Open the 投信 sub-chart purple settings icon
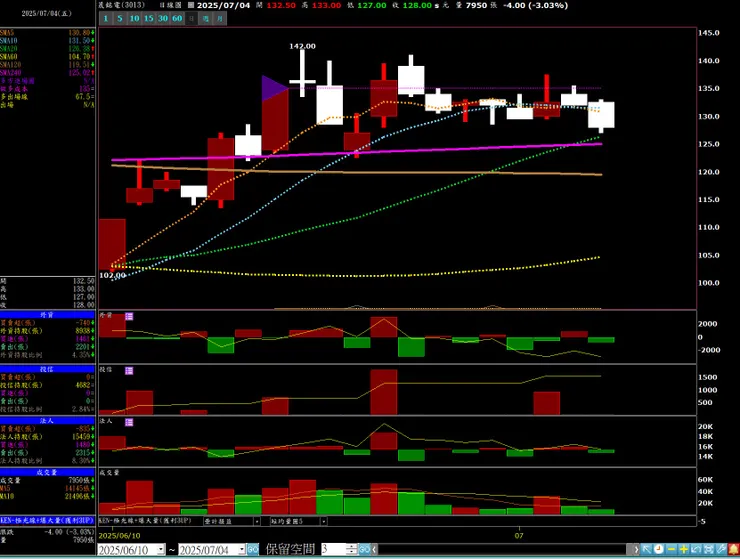 [x=129, y=371]
